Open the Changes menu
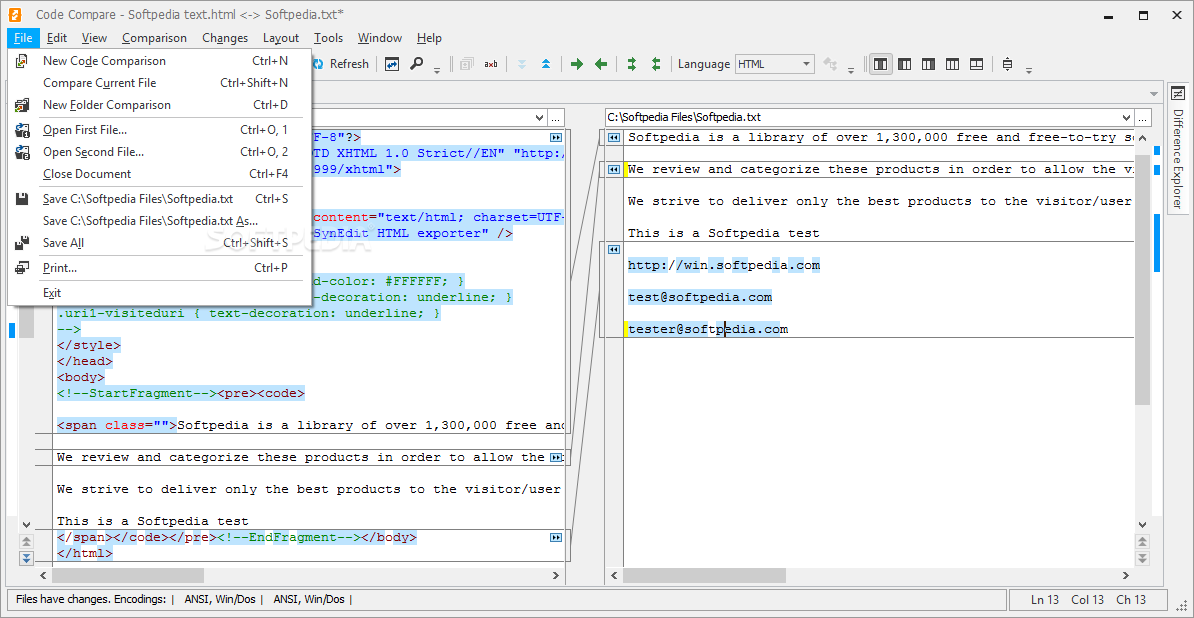Viewport: 1194px width, 618px height. pyautogui.click(x=225, y=38)
